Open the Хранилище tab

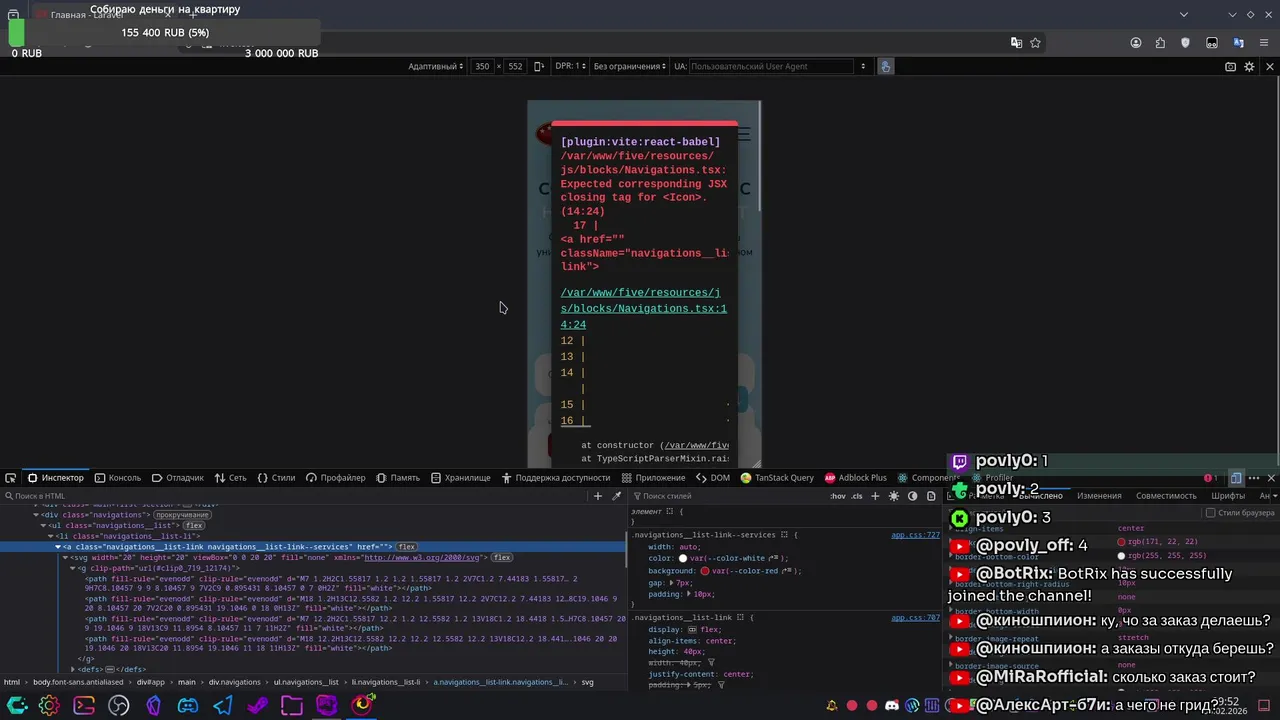[x=461, y=478]
